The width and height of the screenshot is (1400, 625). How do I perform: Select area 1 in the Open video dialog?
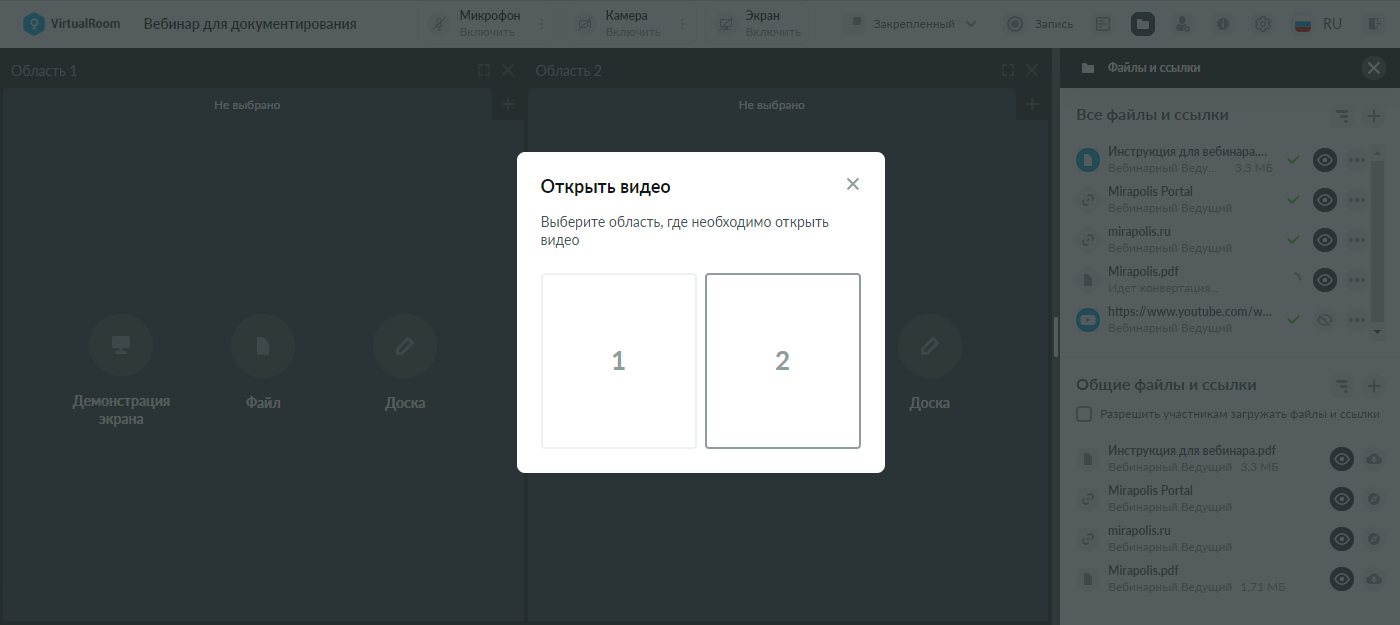point(619,361)
